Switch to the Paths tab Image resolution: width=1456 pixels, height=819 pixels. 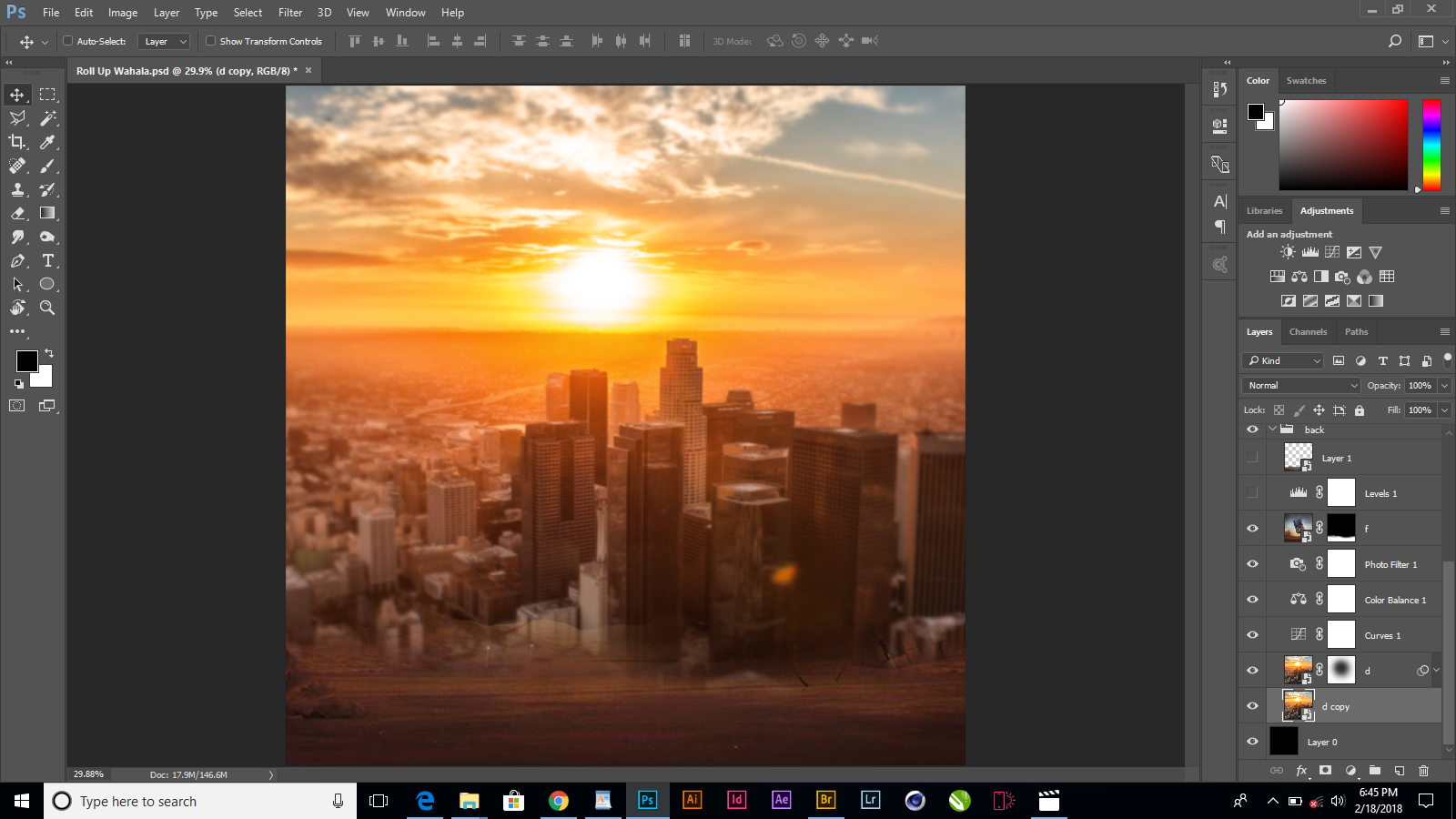point(1356,332)
